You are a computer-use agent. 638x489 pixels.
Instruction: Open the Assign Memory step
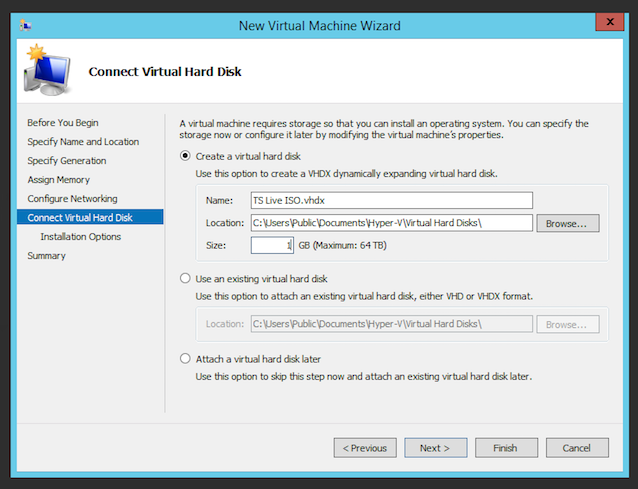(x=59, y=179)
